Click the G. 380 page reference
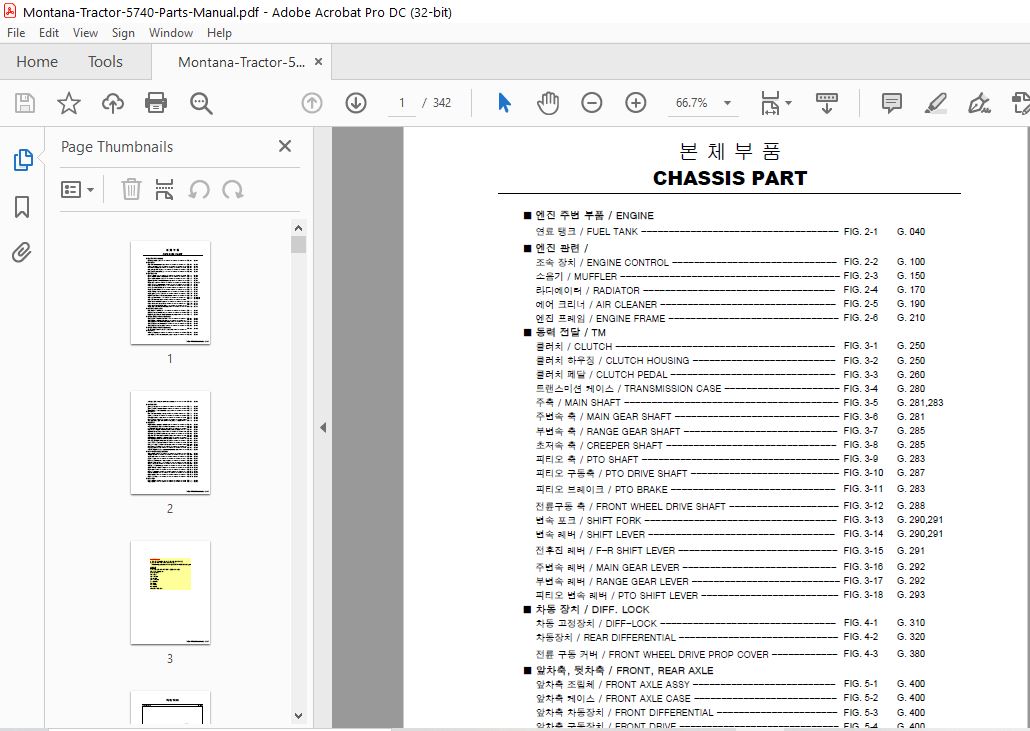 point(911,653)
